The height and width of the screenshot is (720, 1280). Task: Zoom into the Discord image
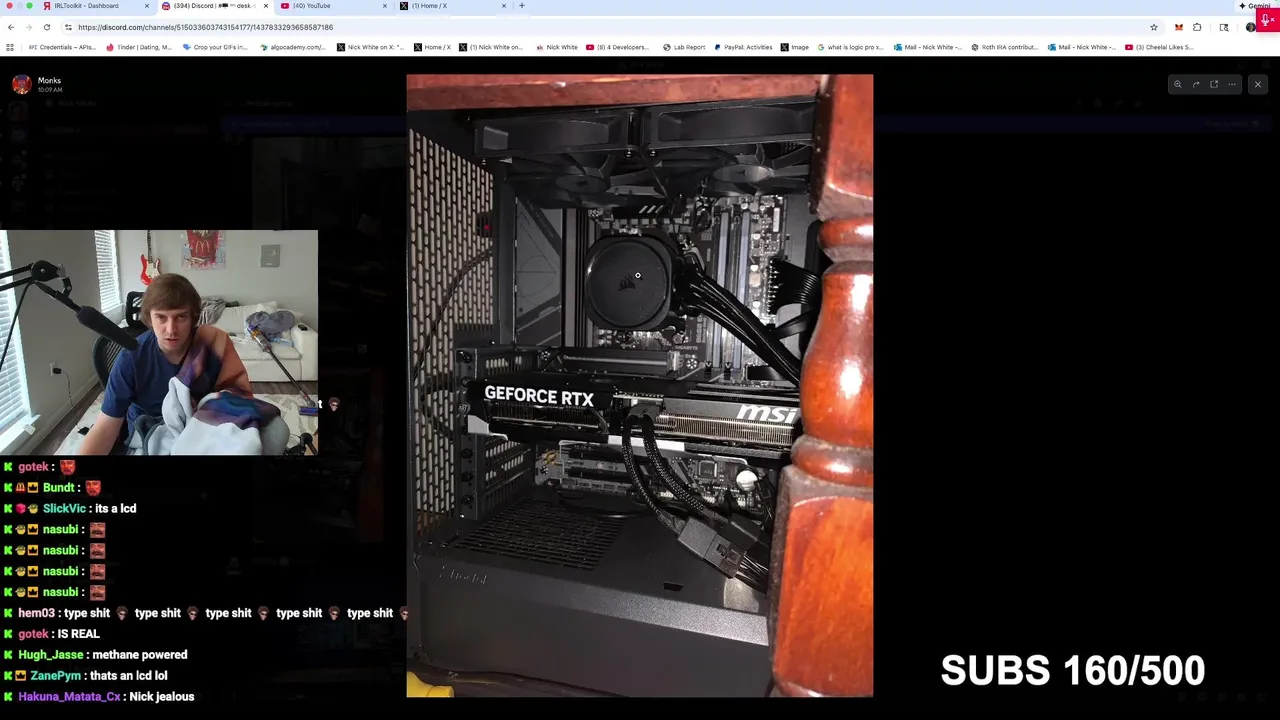(1178, 84)
